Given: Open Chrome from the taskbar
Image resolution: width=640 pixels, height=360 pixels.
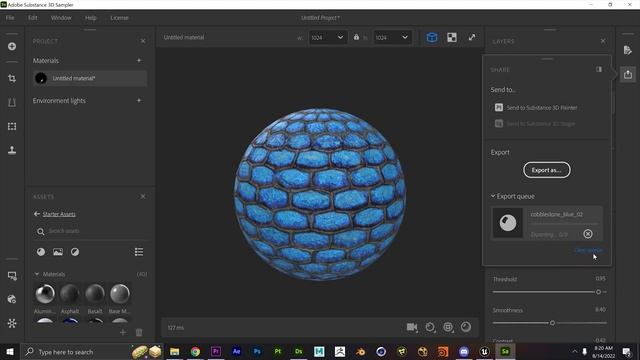Looking at the screenshot, I should point(195,351).
